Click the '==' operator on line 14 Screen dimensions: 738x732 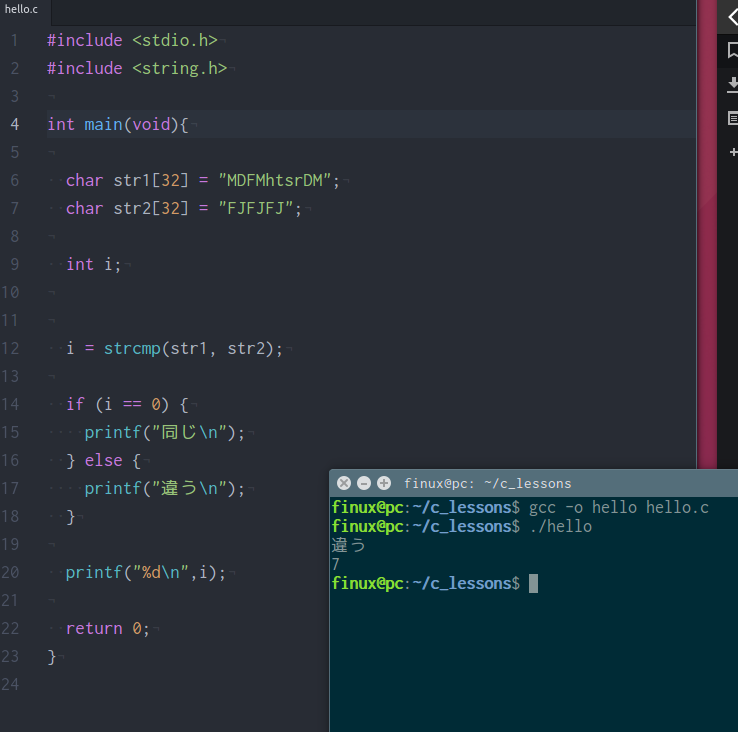132,404
